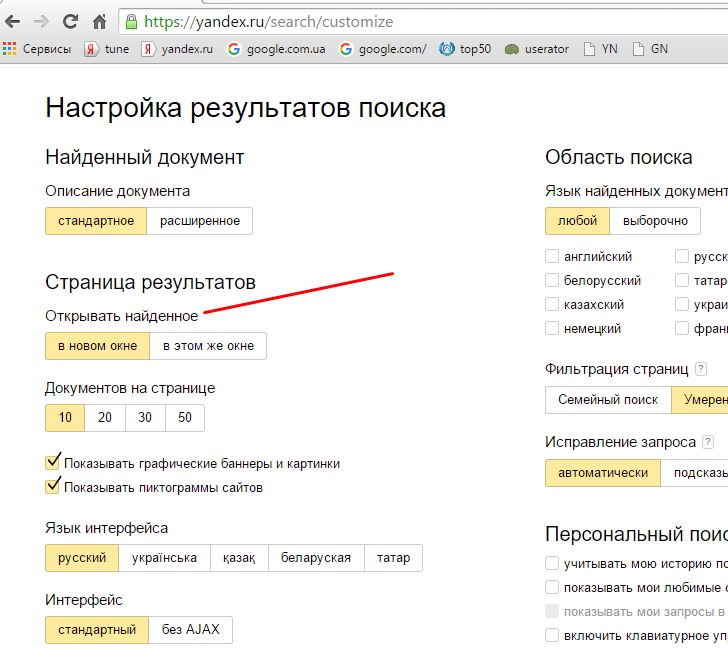Image resolution: width=728 pixels, height=649 pixels.
Task: Check the немецкий language checkbox
Action: (x=552, y=329)
